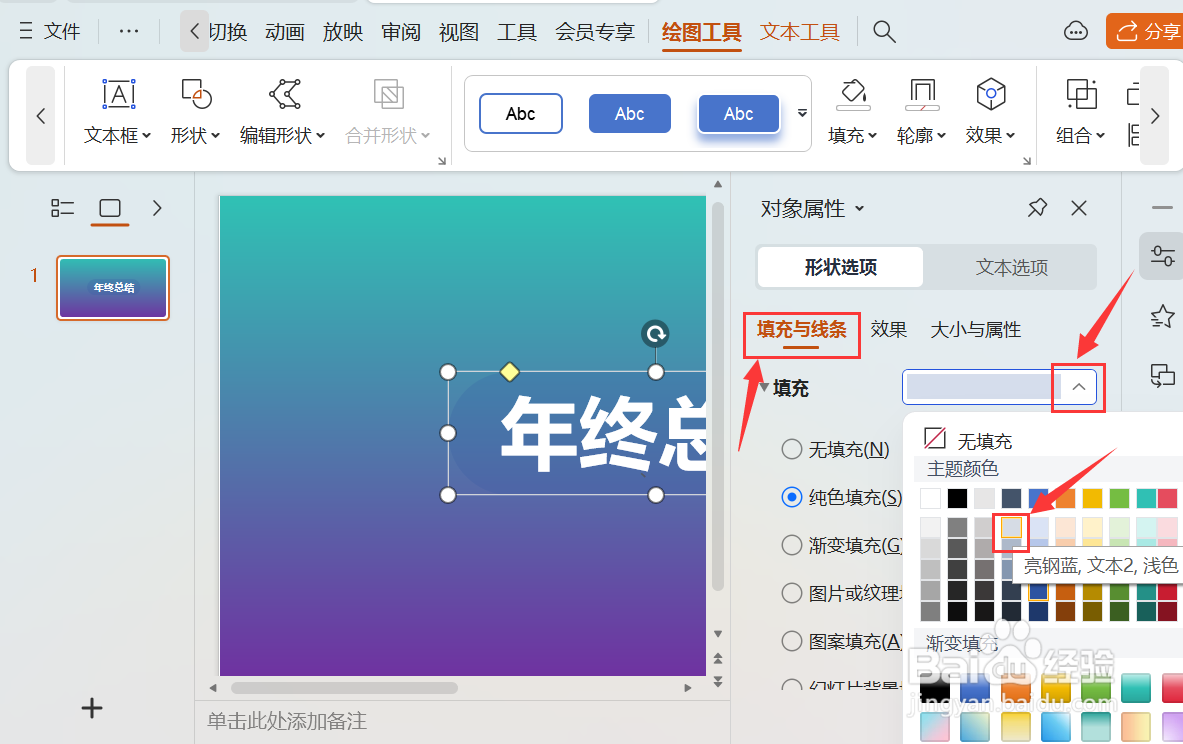This screenshot has width=1183, height=744.
Task: Select the 无填充 radio option
Action: [791, 449]
